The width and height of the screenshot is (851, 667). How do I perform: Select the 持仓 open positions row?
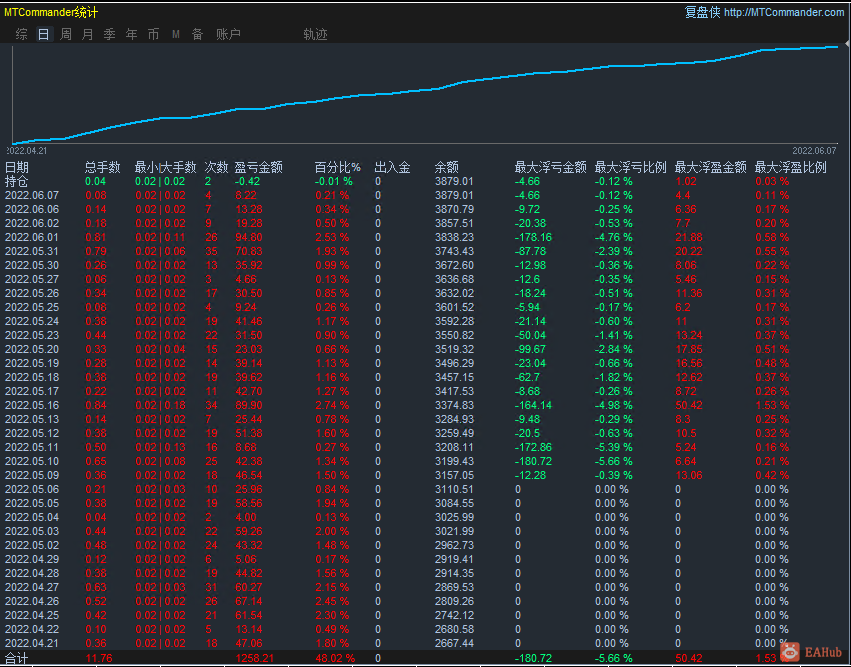[14, 182]
